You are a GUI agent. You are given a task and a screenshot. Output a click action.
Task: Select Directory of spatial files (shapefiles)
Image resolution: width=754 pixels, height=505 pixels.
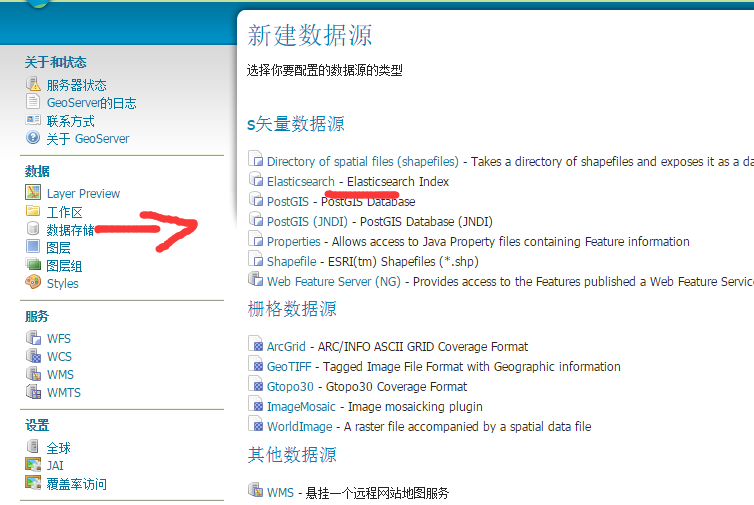pyautogui.click(x=363, y=162)
